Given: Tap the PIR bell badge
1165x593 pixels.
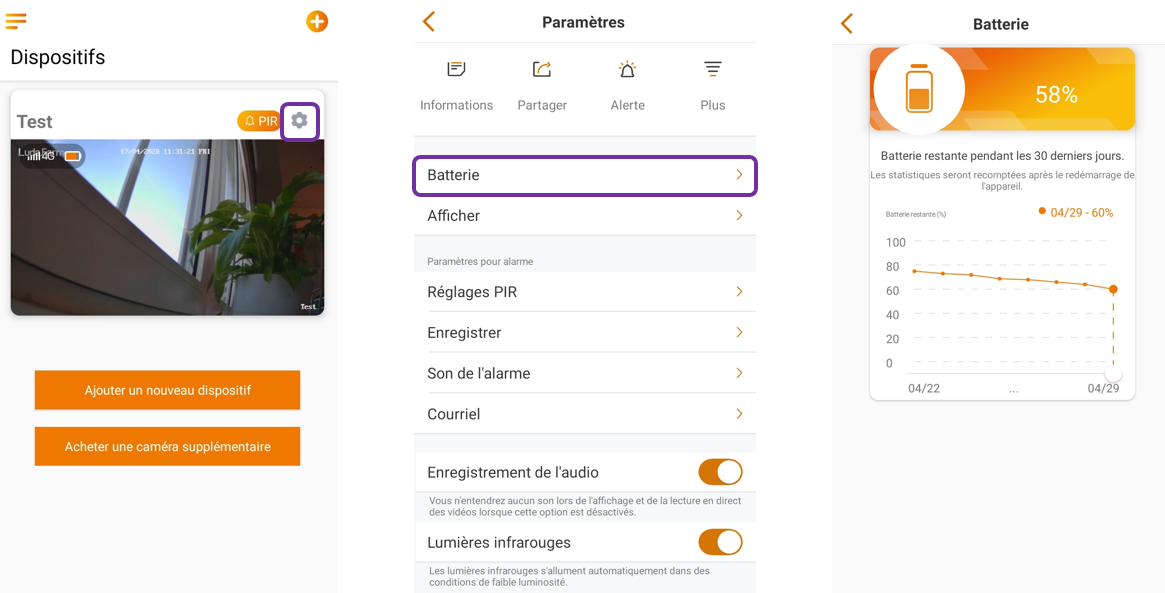Looking at the screenshot, I should 259,121.
